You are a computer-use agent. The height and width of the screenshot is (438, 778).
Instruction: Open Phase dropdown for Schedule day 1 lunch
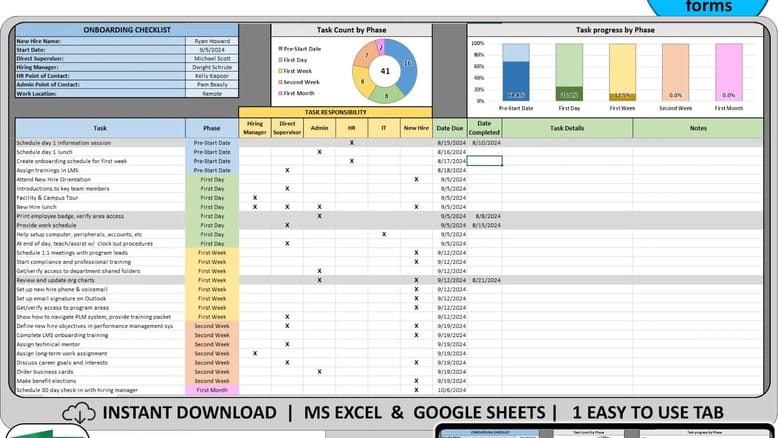[211, 152]
